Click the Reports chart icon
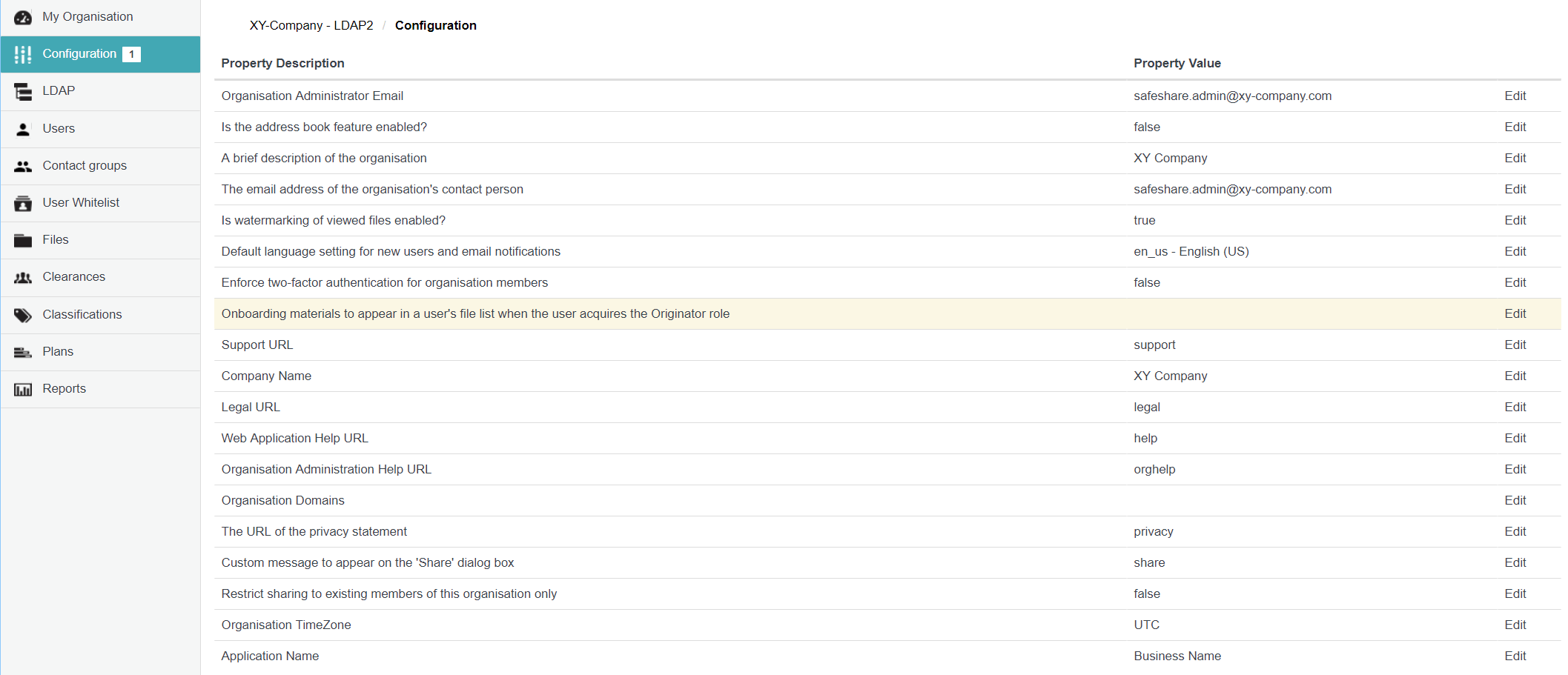Screen dimensions: 1568x675 point(23,389)
